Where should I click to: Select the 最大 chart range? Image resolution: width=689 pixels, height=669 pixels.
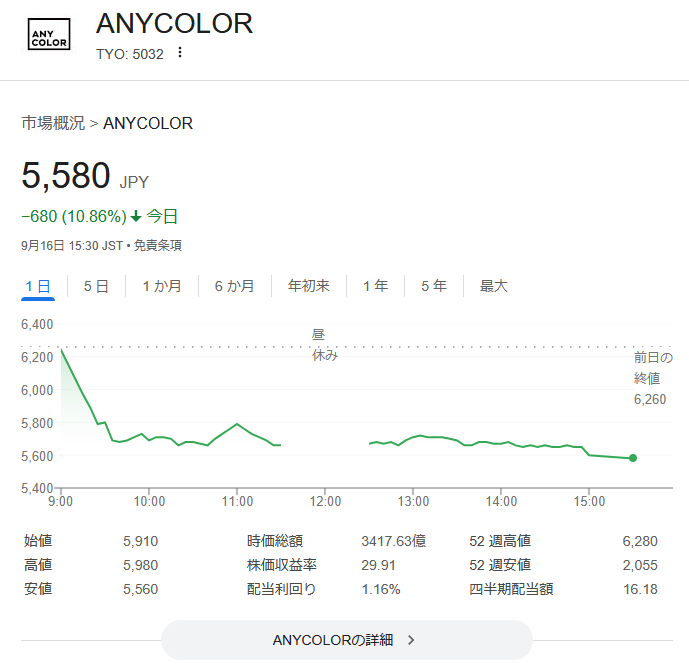click(494, 286)
